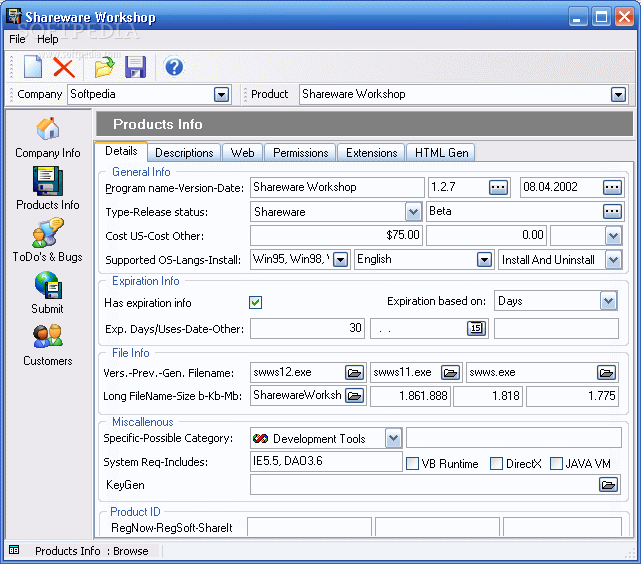Expand the Development Tools category dropdown
Viewport: 641px width, 564px height.
click(x=393, y=438)
